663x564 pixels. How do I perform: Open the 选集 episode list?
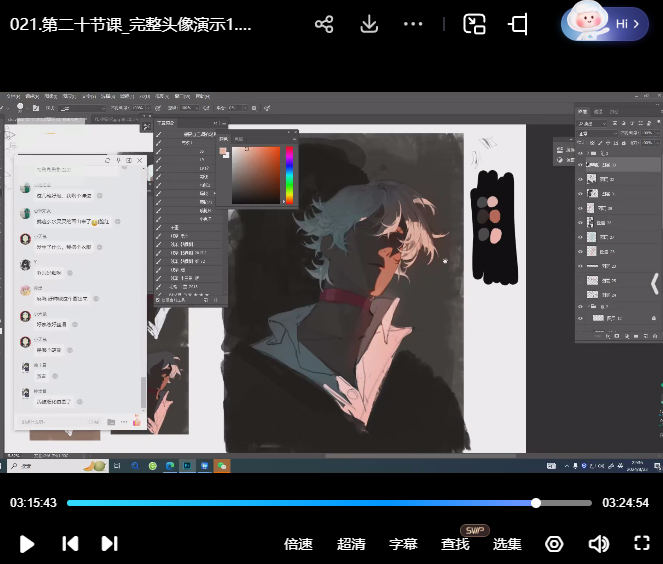[x=507, y=544]
